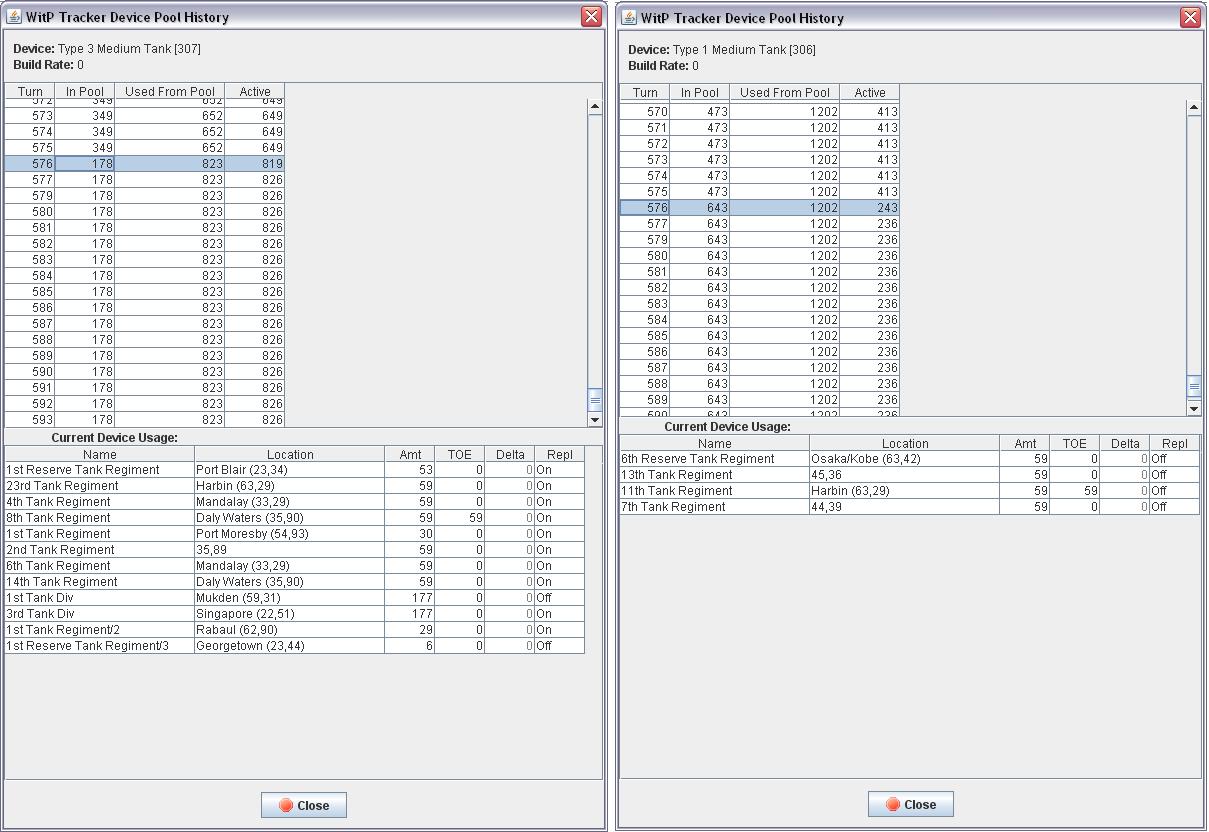
Task: Sort by Active column in Type 1 window
Action: pos(870,92)
